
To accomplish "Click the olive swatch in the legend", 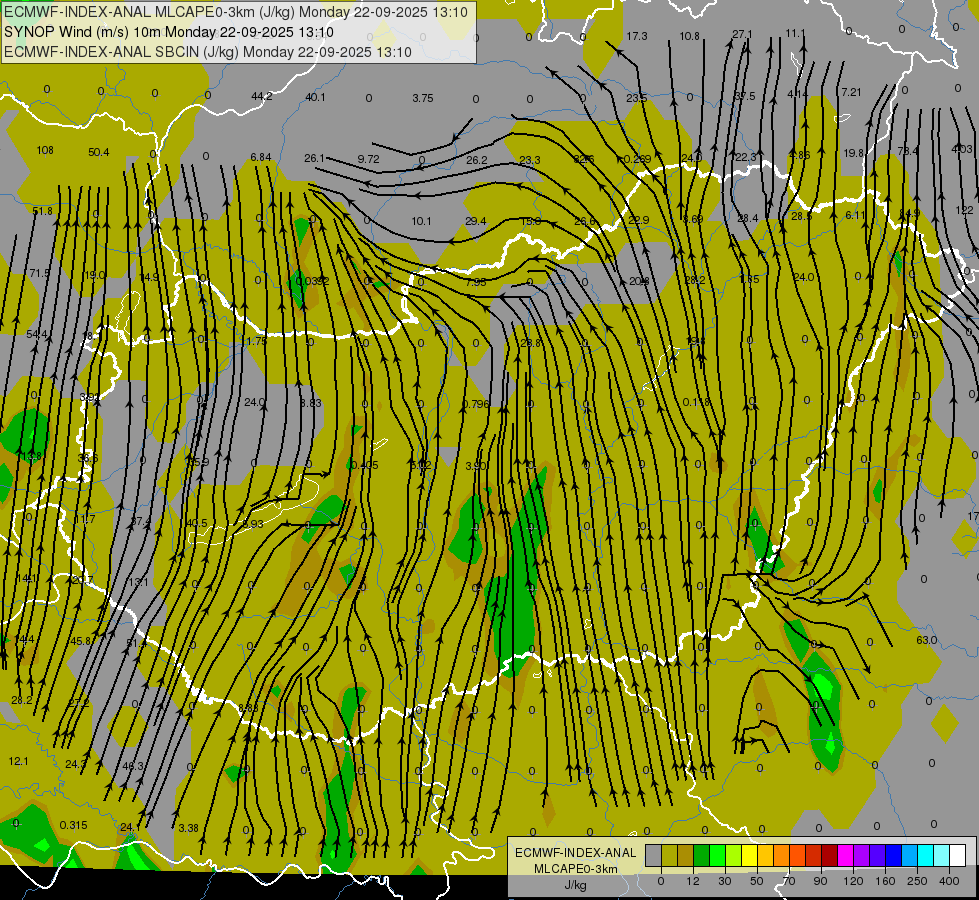I will click(x=669, y=855).
